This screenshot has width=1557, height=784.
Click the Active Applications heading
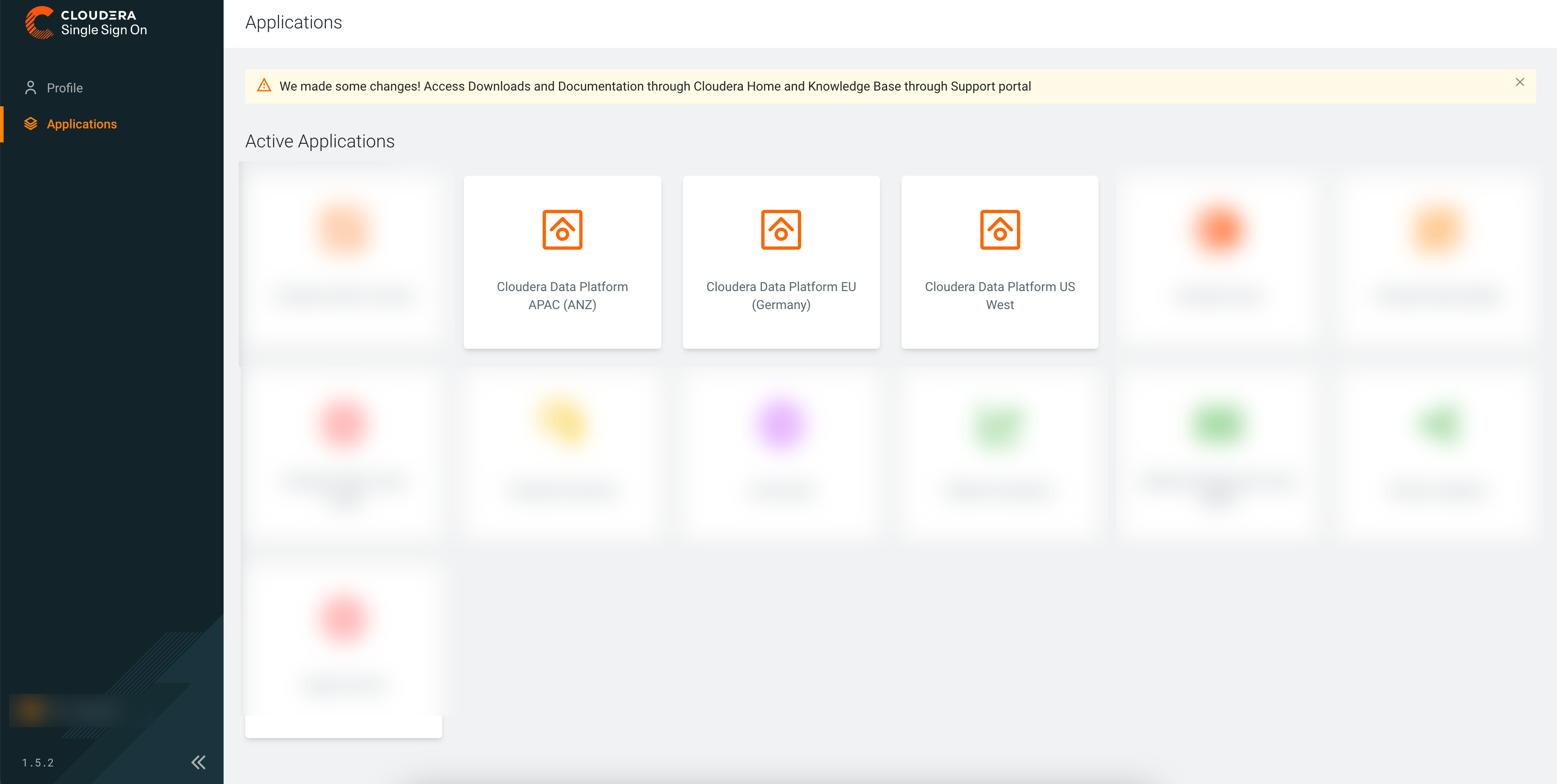coord(320,141)
